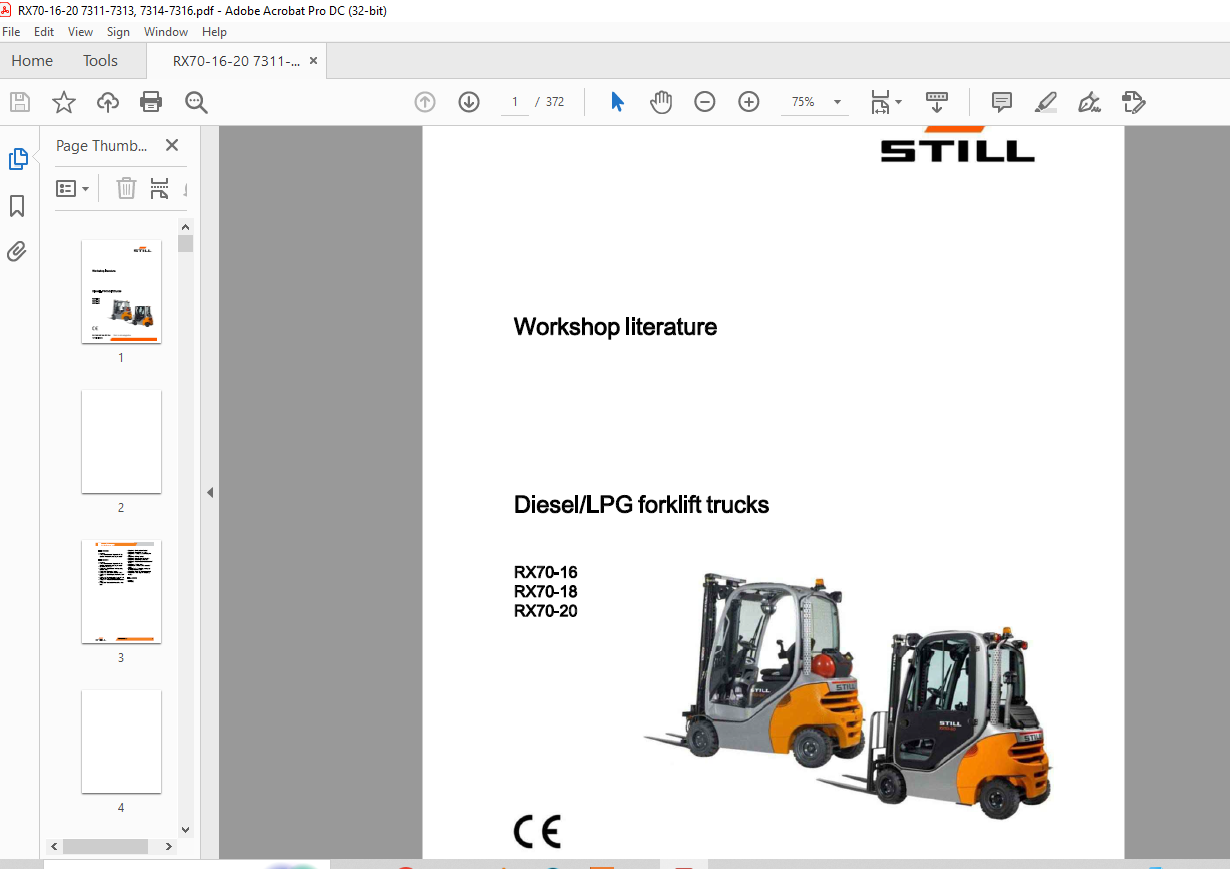Activate the selection arrow tool
This screenshot has width=1230, height=869.
point(617,102)
